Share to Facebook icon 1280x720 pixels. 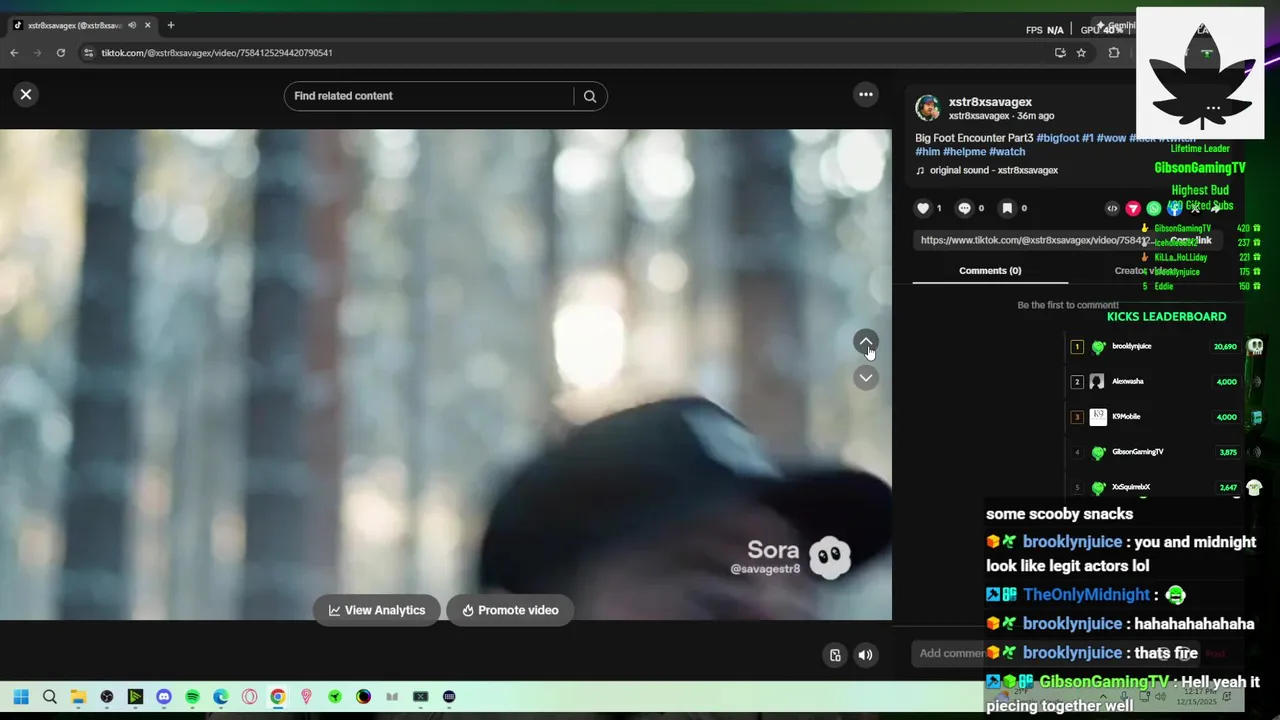(x=1175, y=208)
